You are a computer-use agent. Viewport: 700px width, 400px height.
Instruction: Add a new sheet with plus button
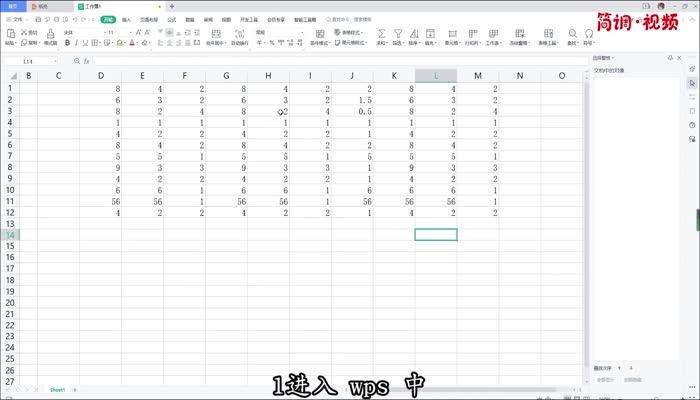75,390
